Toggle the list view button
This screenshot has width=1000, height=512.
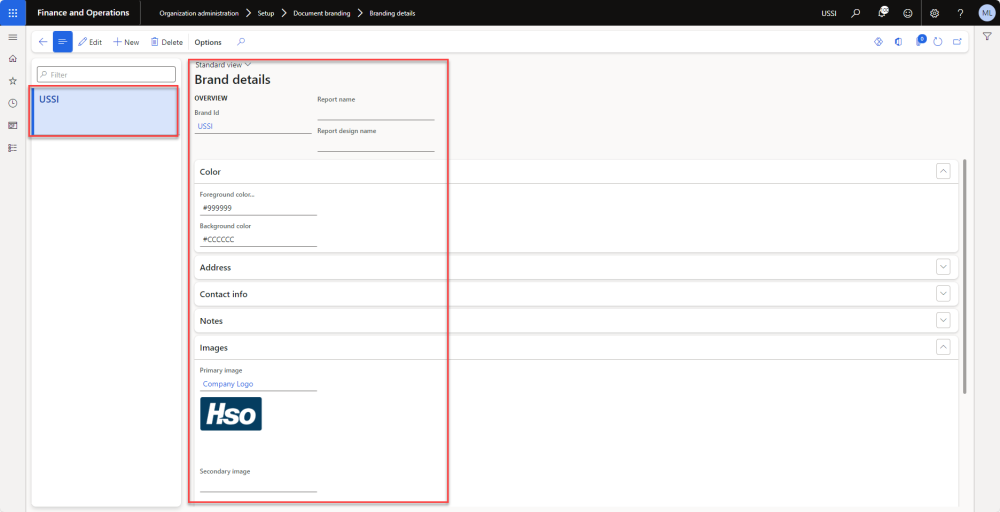(62, 42)
